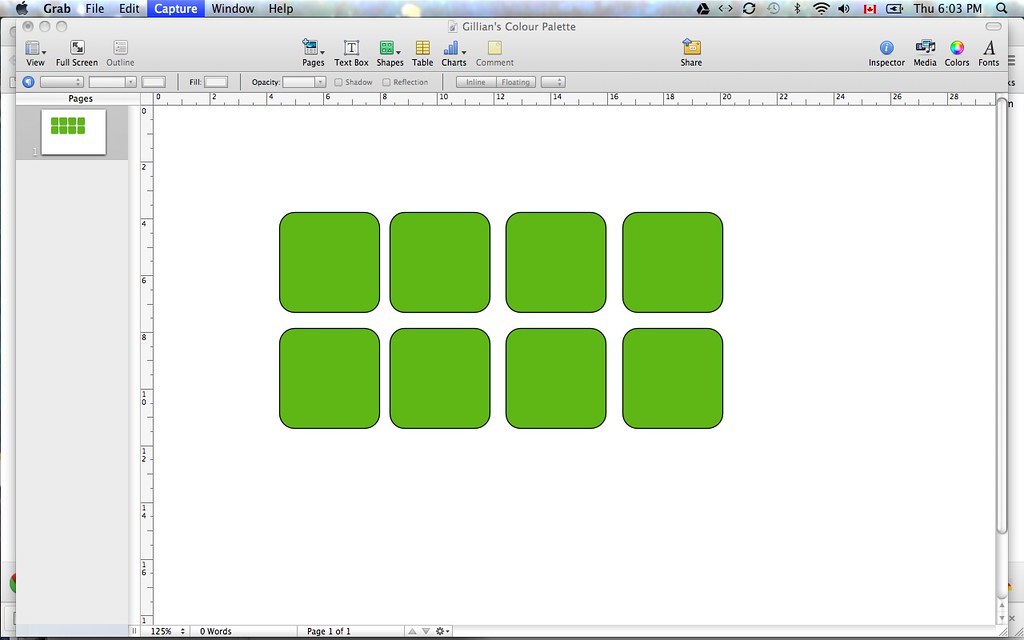Open the Capture menu

coord(176,8)
